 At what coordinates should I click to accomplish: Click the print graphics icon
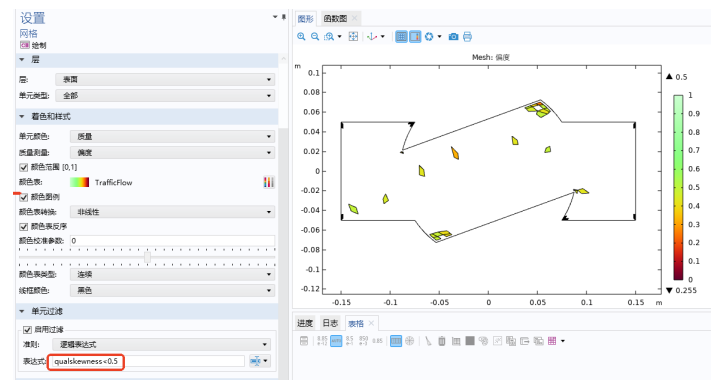(467, 37)
